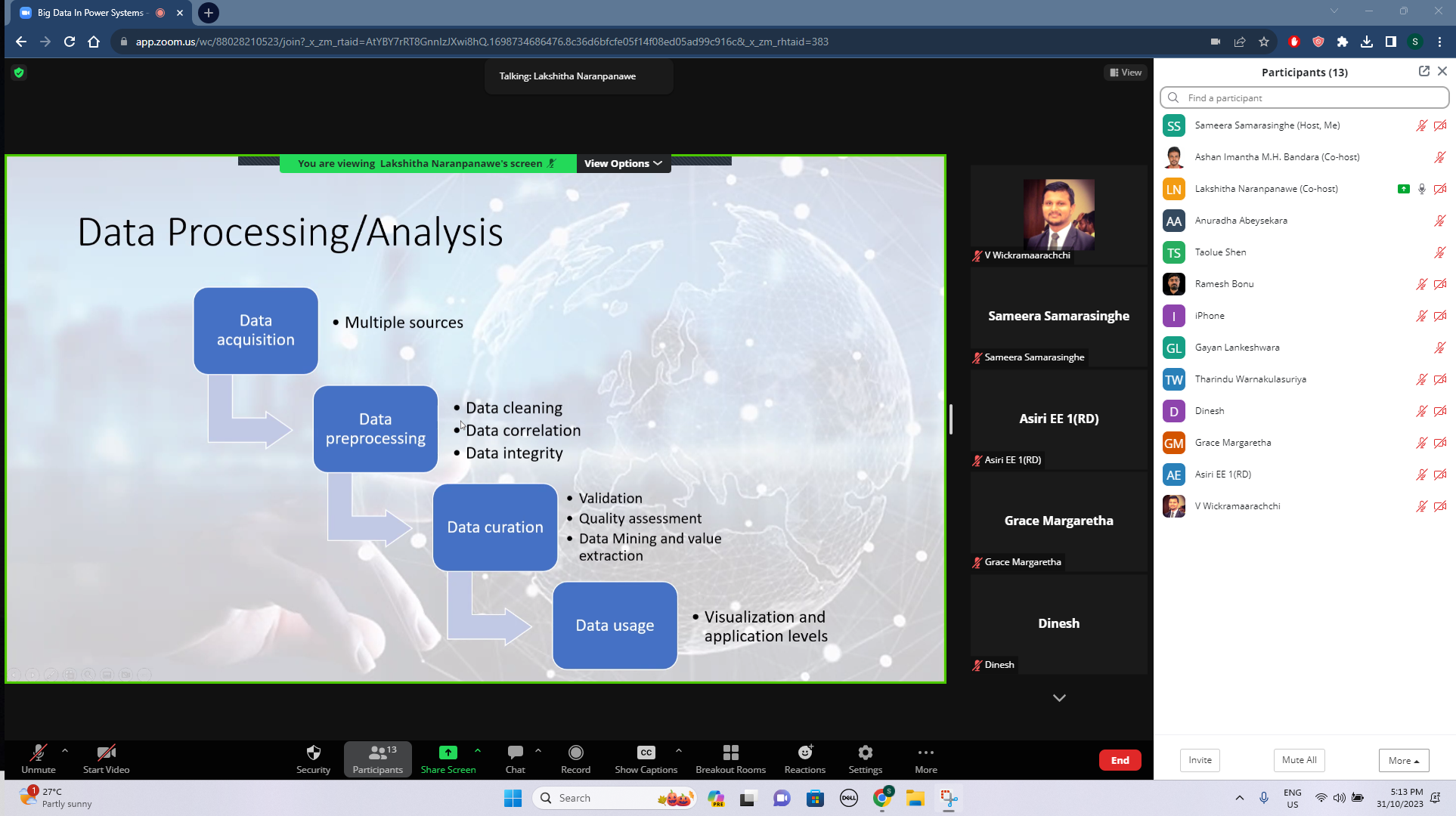Expand the View Options dropdown
Viewport: 1456px width, 816px height.
pos(623,163)
